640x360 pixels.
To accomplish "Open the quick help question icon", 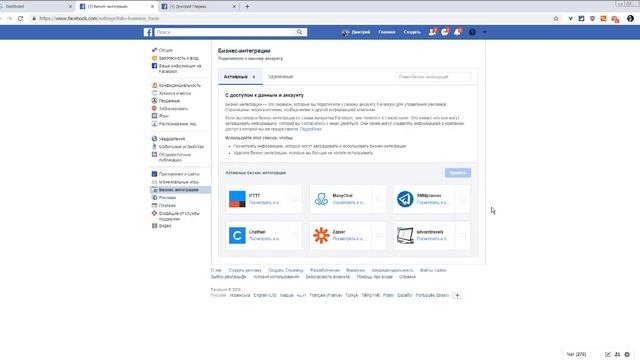I will coord(472,32).
